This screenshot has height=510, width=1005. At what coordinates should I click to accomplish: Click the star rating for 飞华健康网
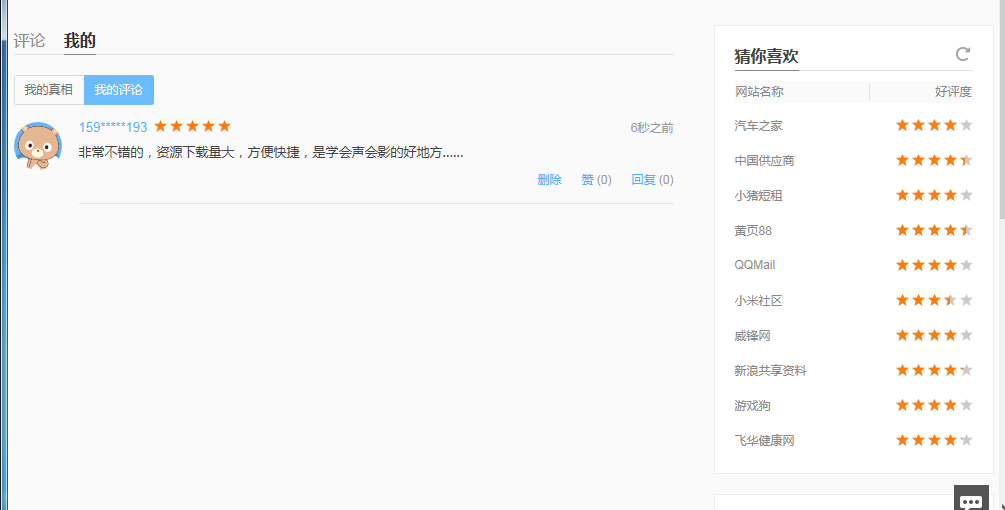pyautogui.click(x=933, y=441)
